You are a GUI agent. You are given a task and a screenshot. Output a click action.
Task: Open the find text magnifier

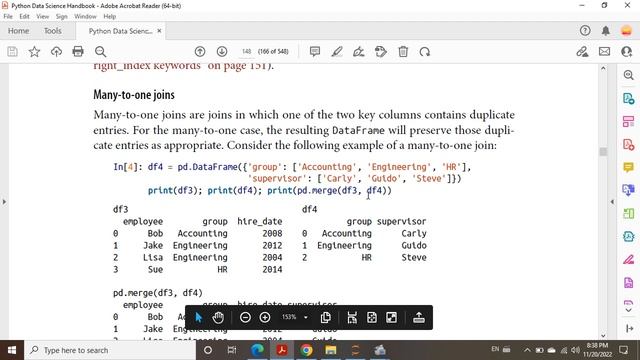(x=100, y=51)
